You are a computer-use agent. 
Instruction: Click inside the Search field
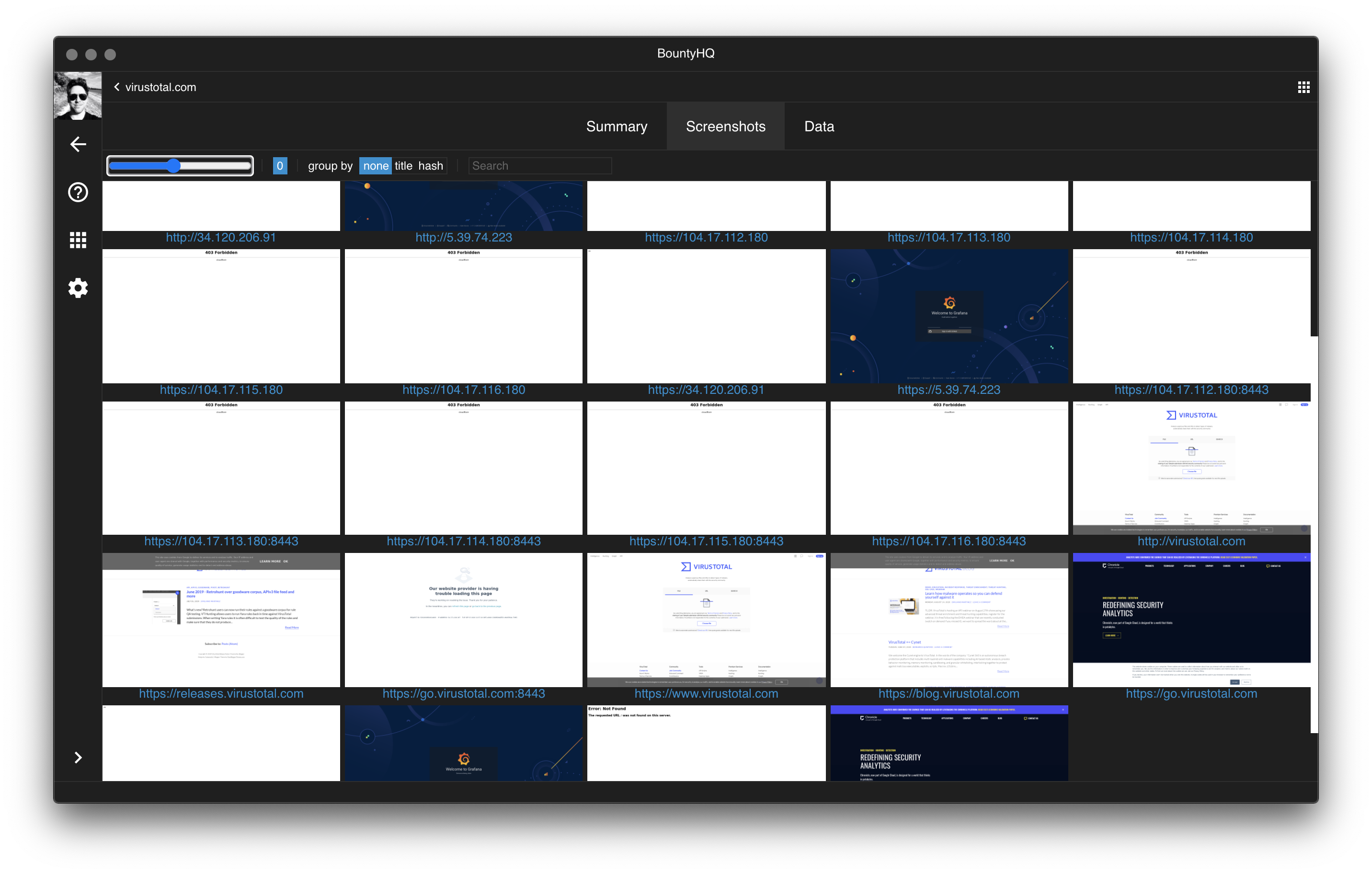(539, 166)
